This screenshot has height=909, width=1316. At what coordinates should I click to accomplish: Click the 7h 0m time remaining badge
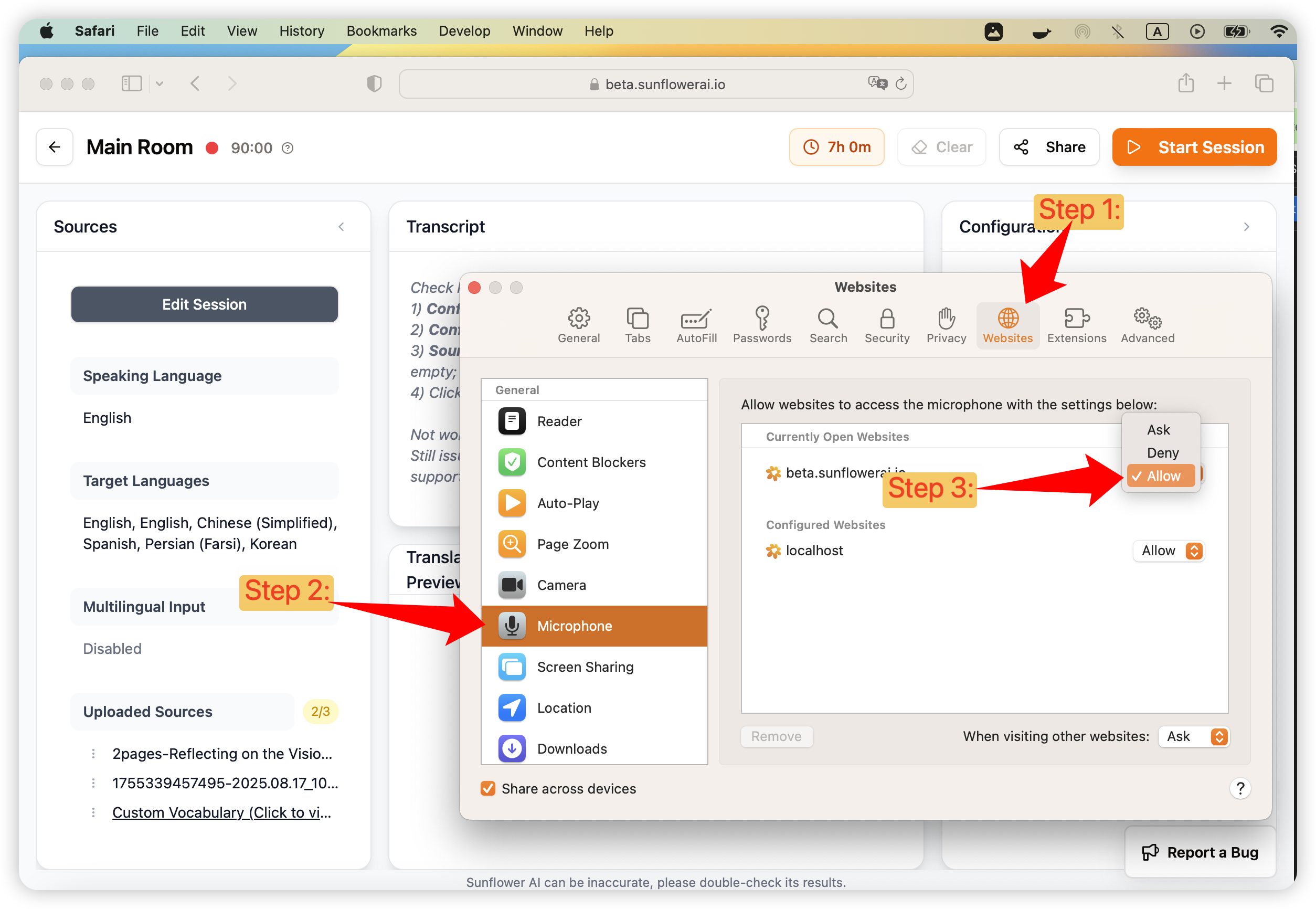coord(836,147)
